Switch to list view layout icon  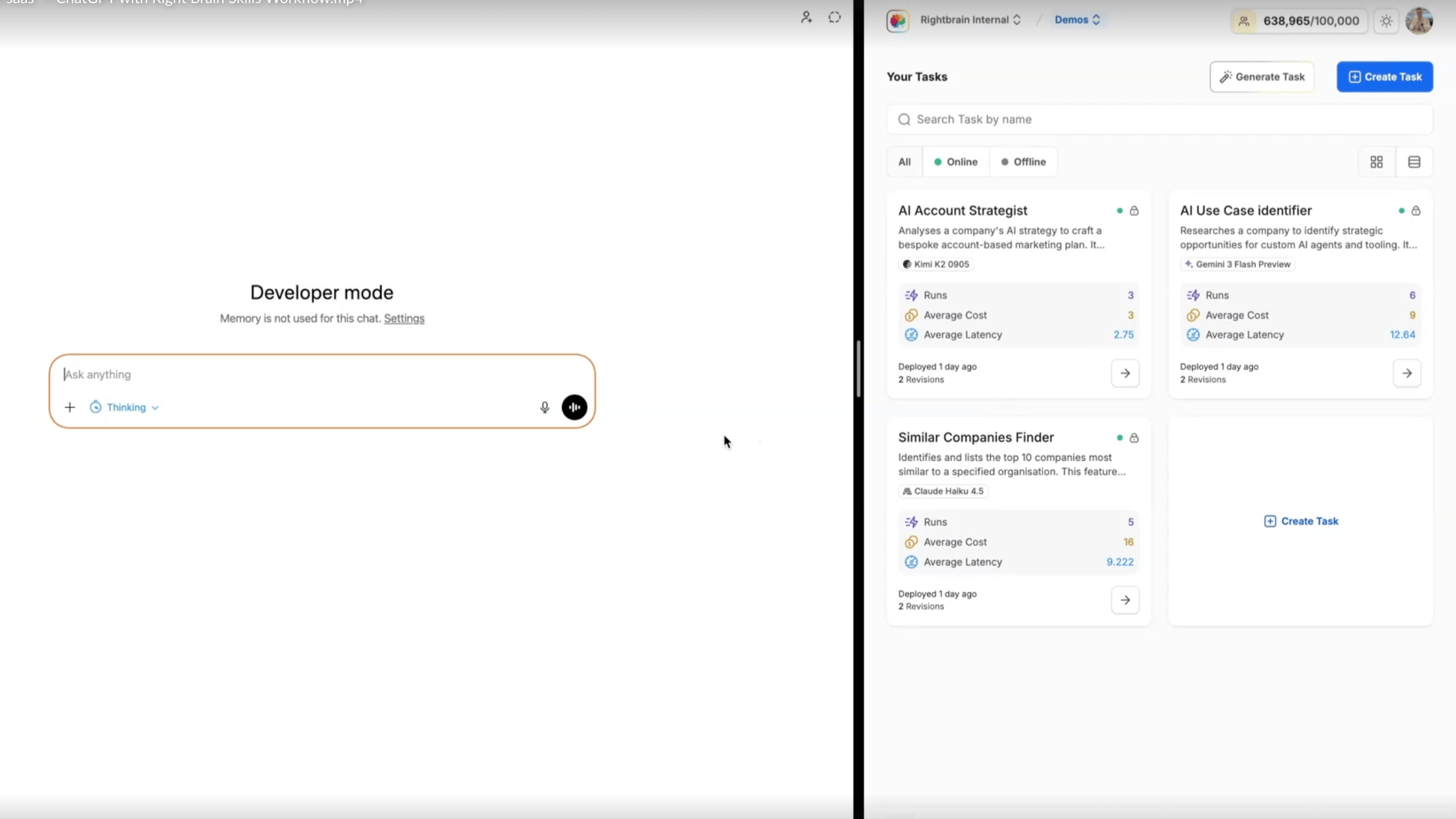[1414, 162]
